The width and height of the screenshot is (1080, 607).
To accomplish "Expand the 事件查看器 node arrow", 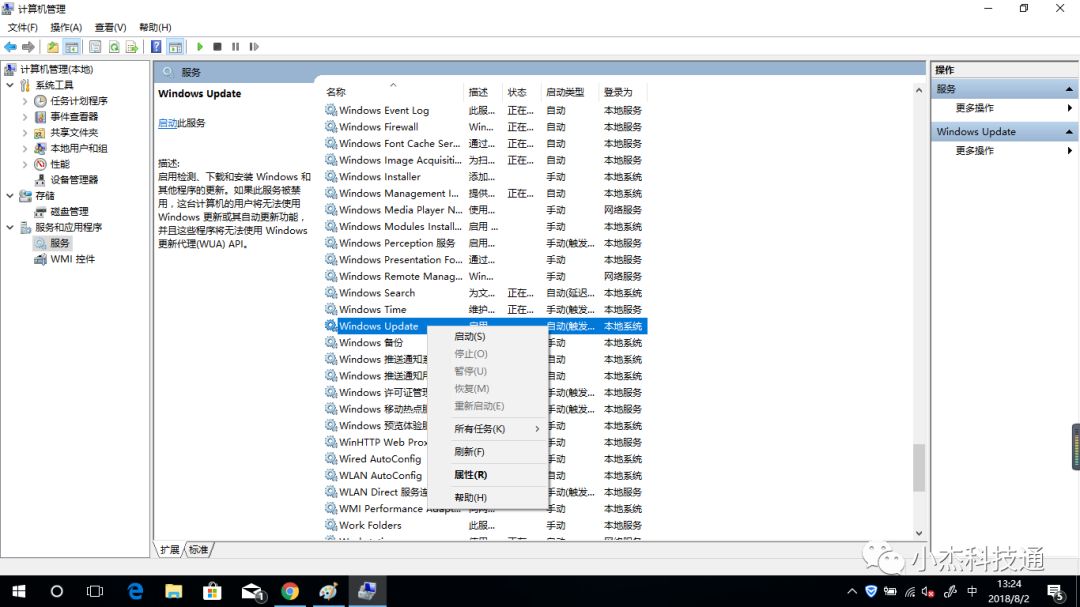I will click(x=25, y=116).
